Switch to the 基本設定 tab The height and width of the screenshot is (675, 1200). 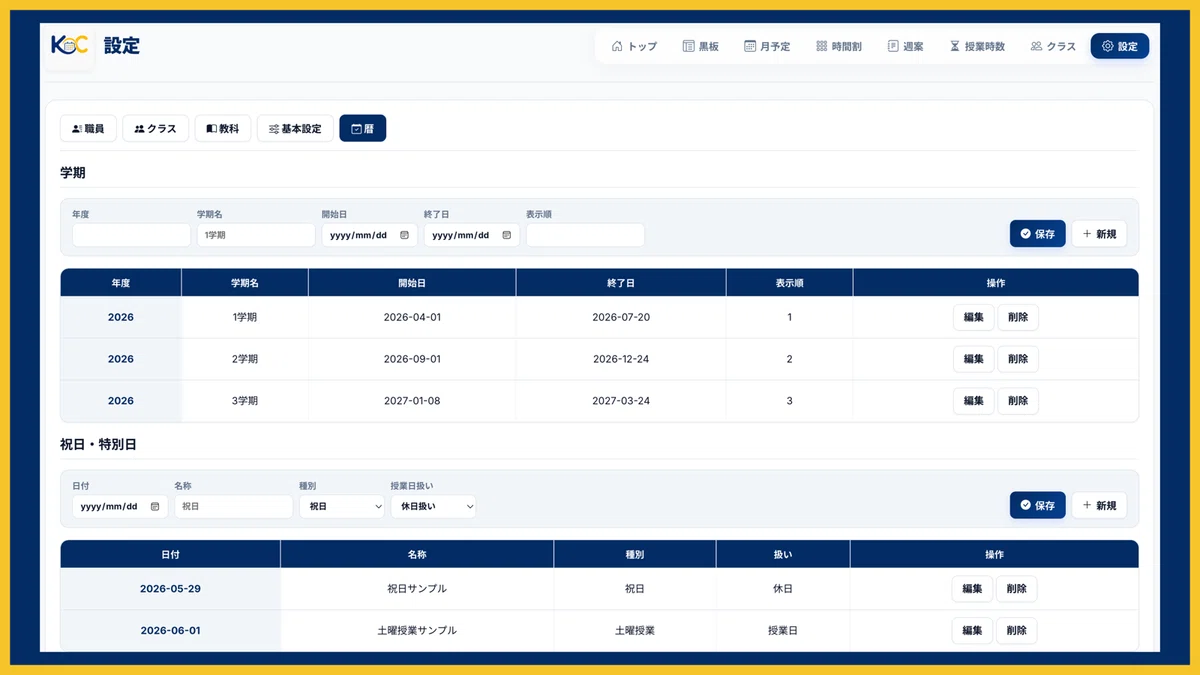coord(295,129)
